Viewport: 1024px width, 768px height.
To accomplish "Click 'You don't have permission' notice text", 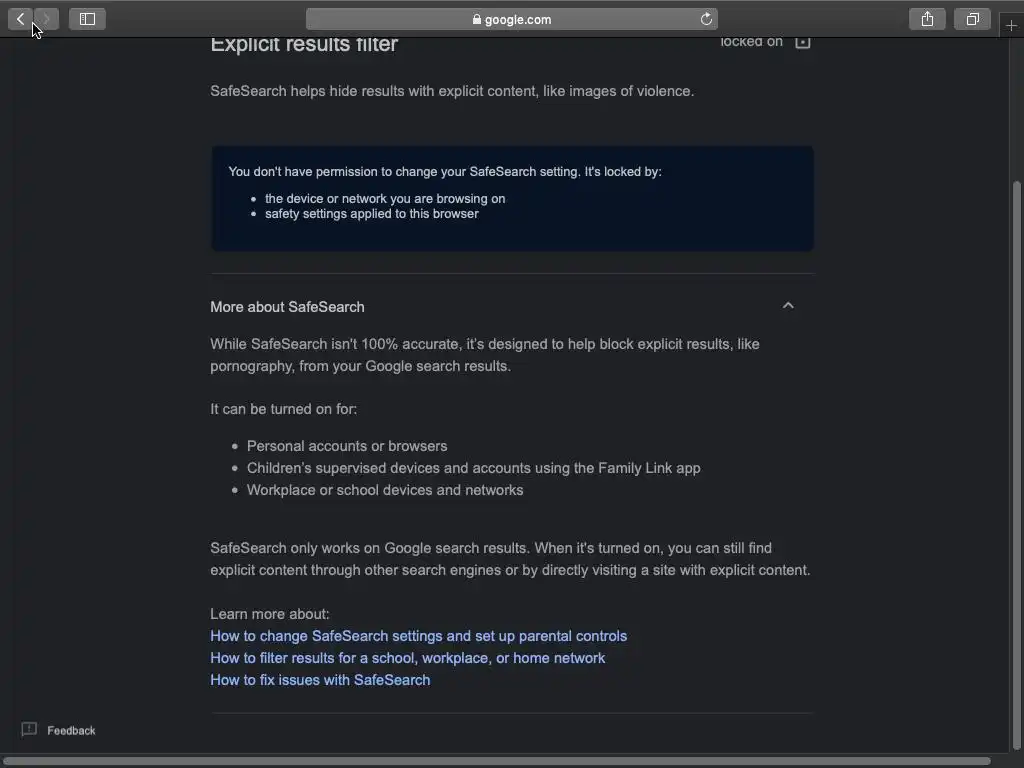I will 445,172.
